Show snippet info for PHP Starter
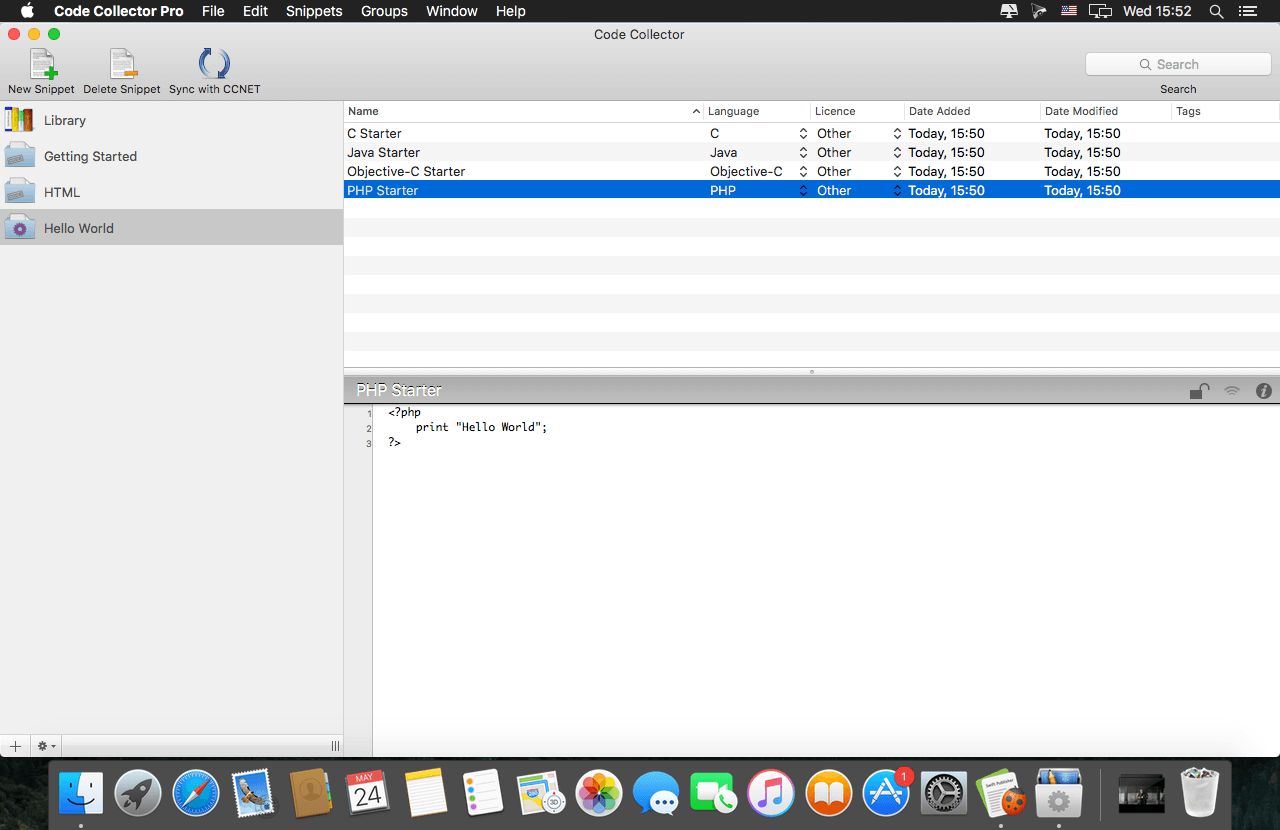Screen dimensions: 1280x830 click(1264, 391)
